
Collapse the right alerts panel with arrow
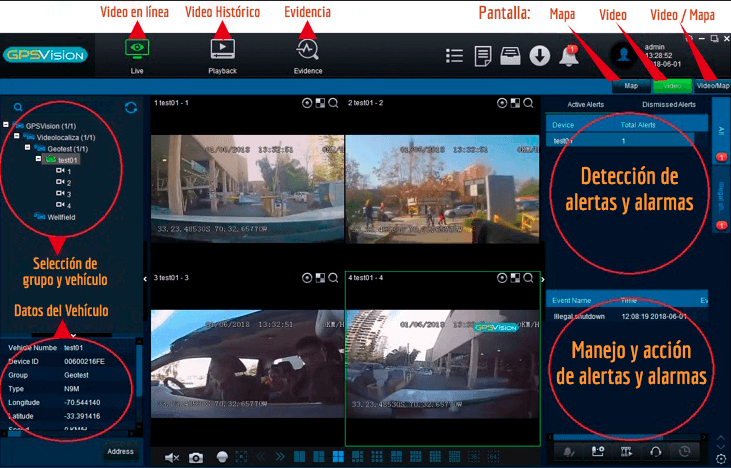[x=542, y=279]
